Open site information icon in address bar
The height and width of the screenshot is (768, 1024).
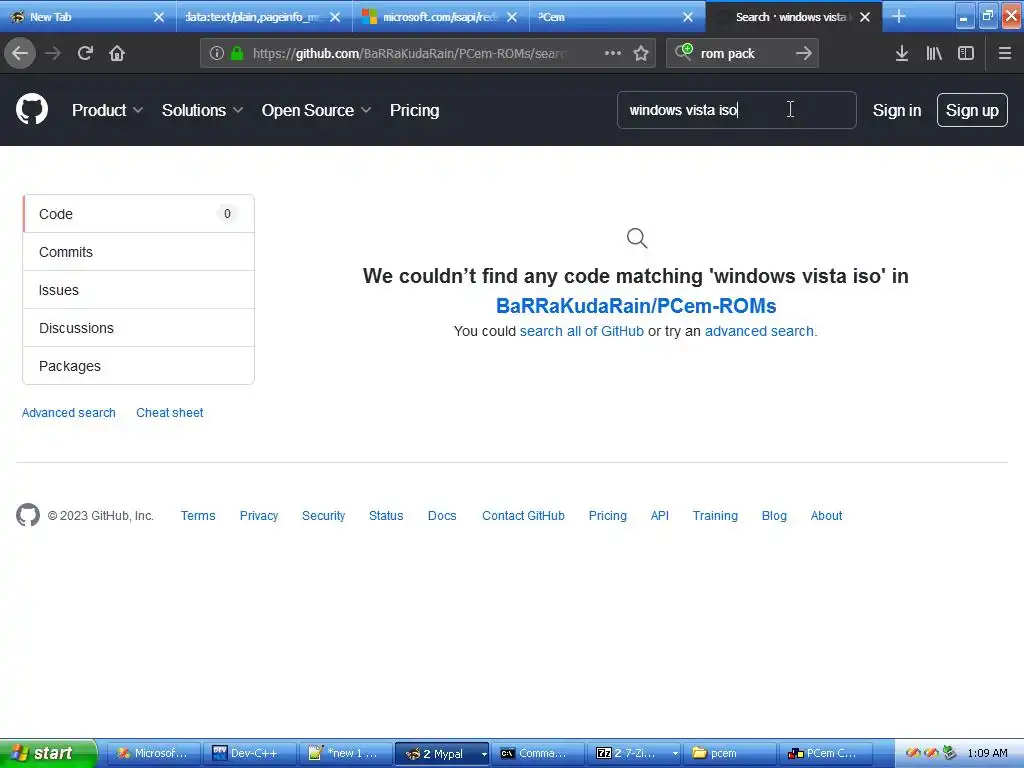217,53
